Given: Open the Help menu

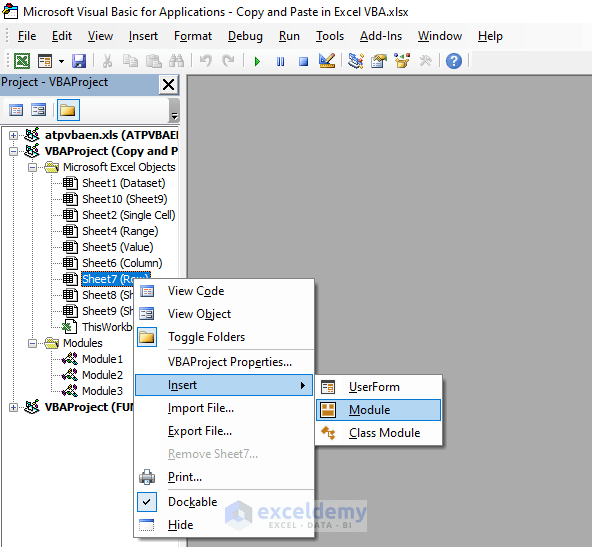Looking at the screenshot, I should click(490, 36).
